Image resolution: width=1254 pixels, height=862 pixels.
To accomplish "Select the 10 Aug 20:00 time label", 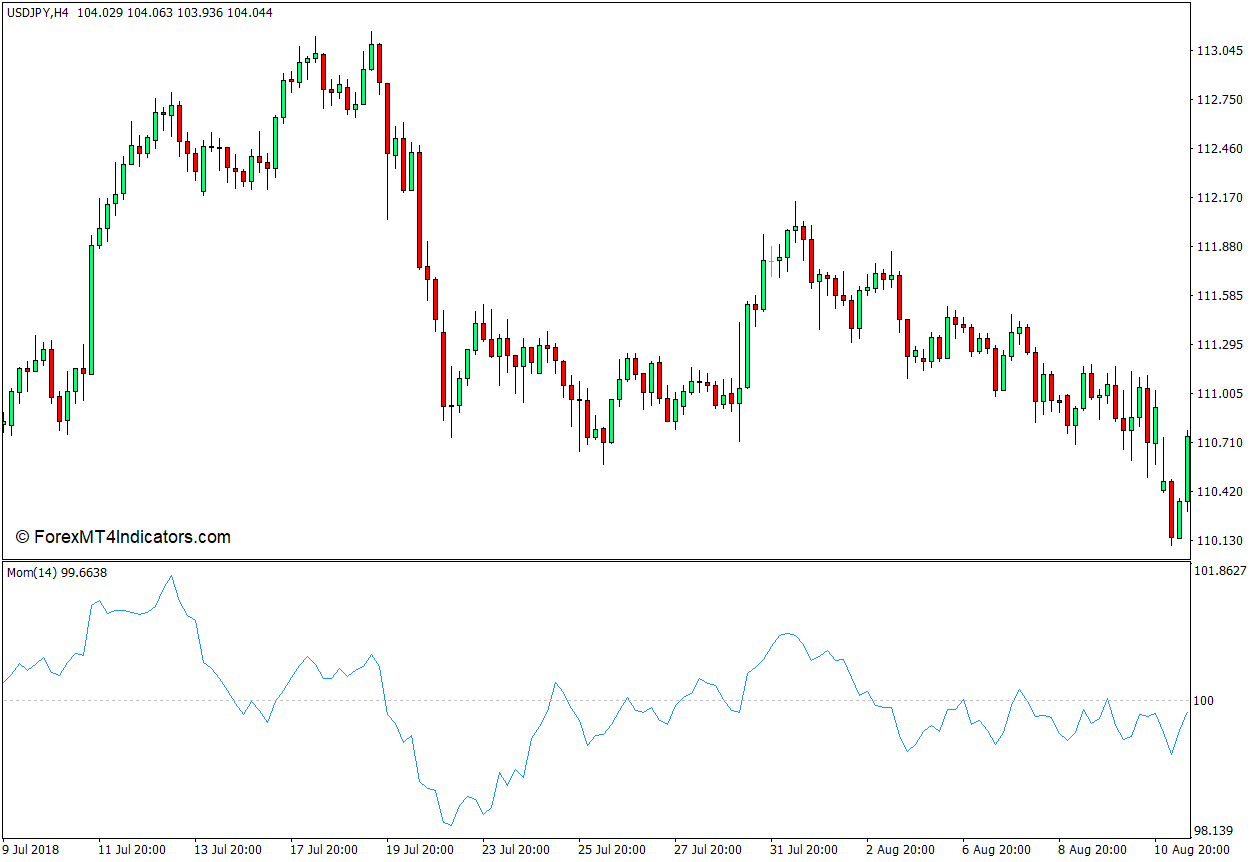I will pyautogui.click(x=1190, y=850).
